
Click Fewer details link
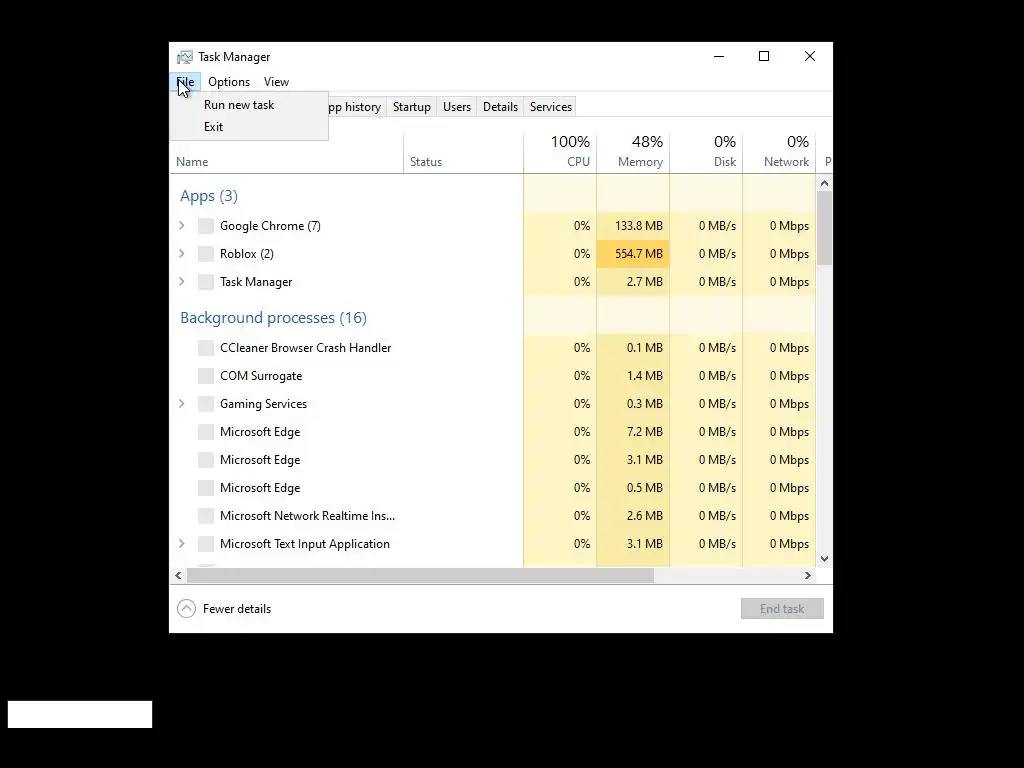tap(236, 609)
